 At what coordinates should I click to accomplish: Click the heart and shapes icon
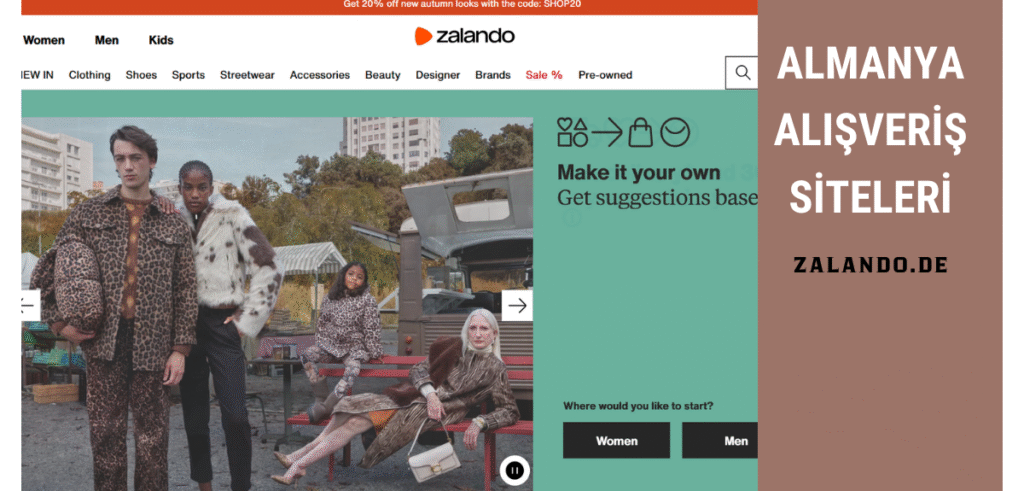572,132
